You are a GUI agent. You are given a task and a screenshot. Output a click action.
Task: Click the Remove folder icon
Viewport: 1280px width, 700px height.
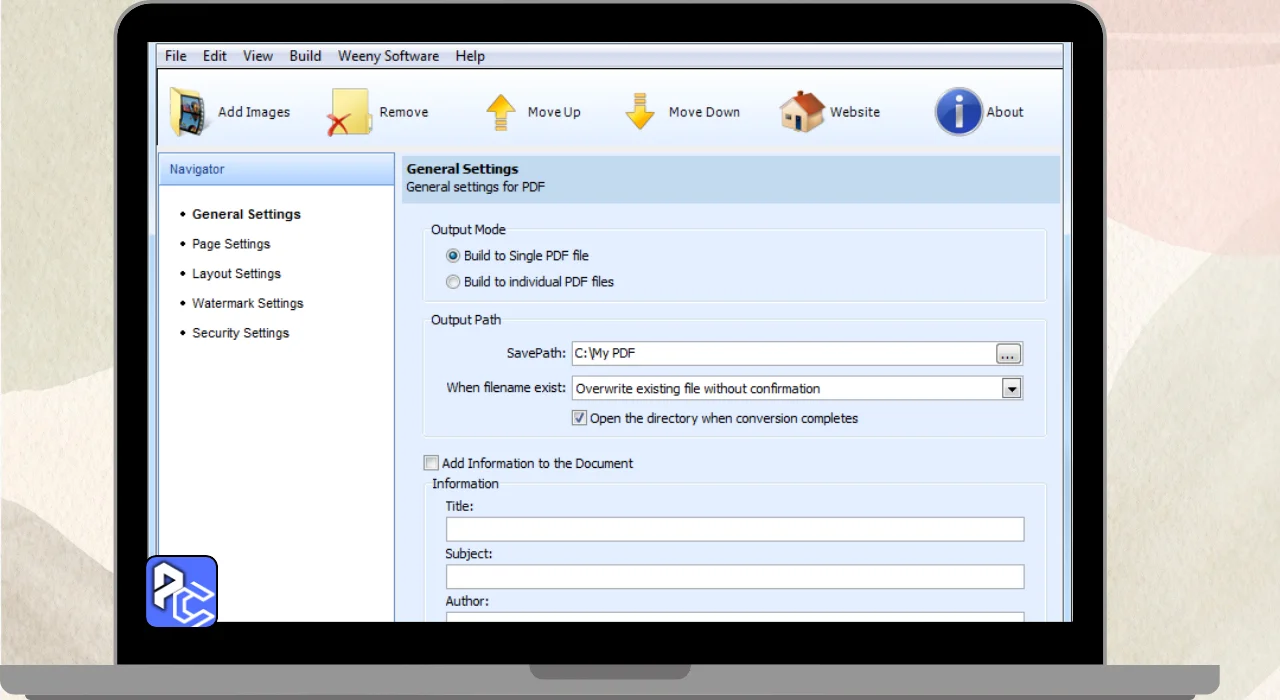pyautogui.click(x=350, y=112)
